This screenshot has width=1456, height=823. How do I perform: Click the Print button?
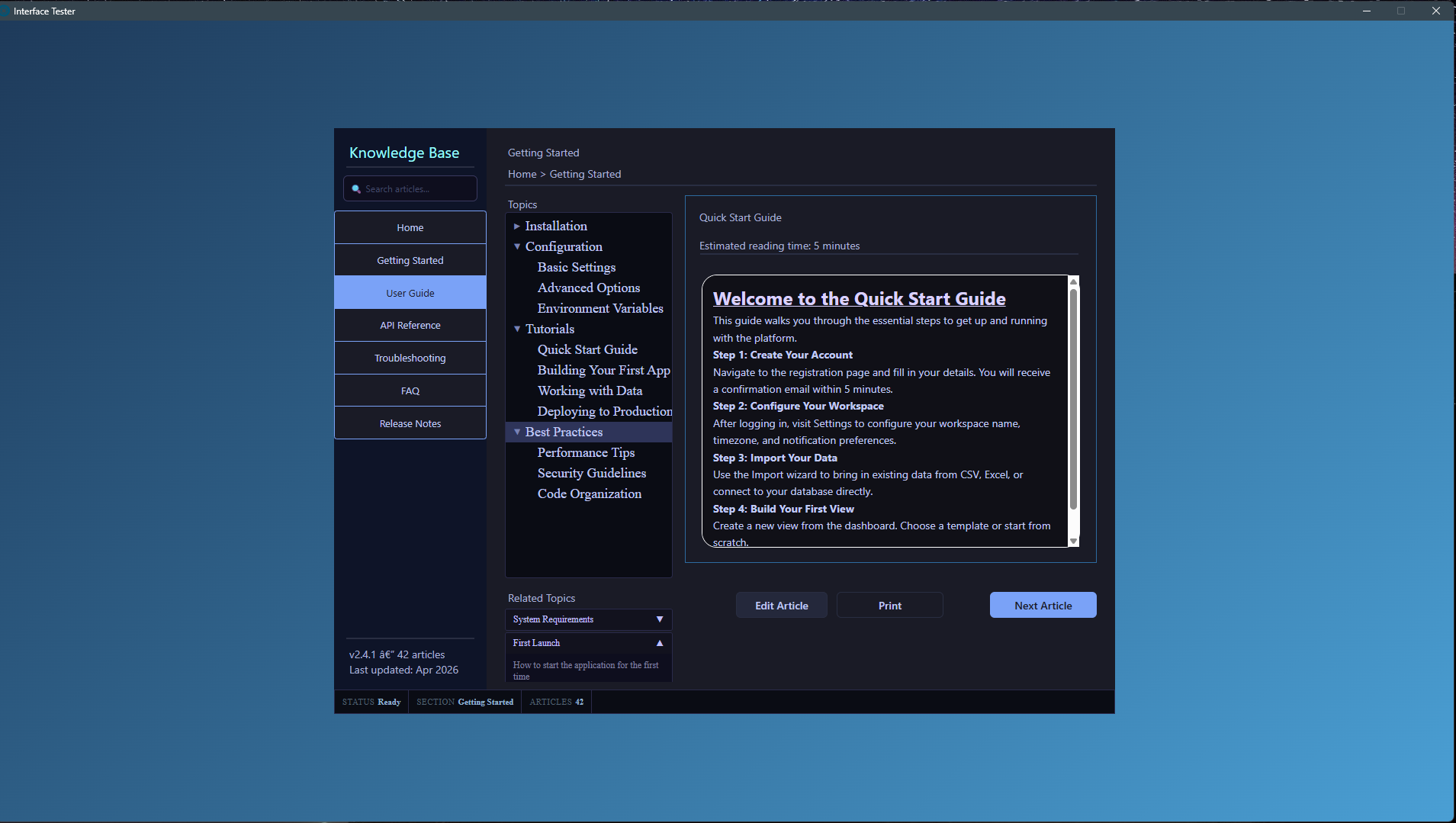click(x=890, y=606)
